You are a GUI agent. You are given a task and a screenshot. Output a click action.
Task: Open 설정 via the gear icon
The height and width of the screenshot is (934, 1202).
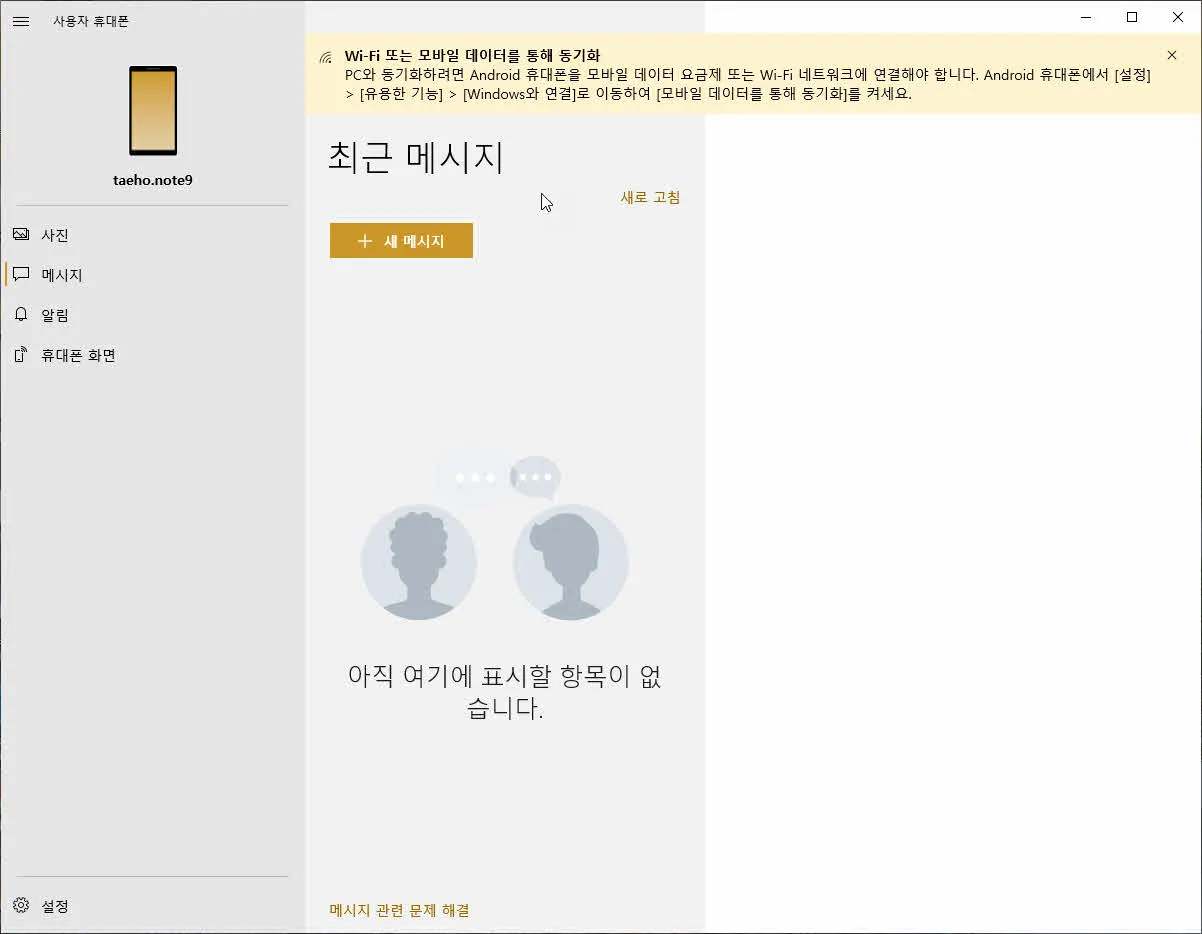(x=21, y=906)
